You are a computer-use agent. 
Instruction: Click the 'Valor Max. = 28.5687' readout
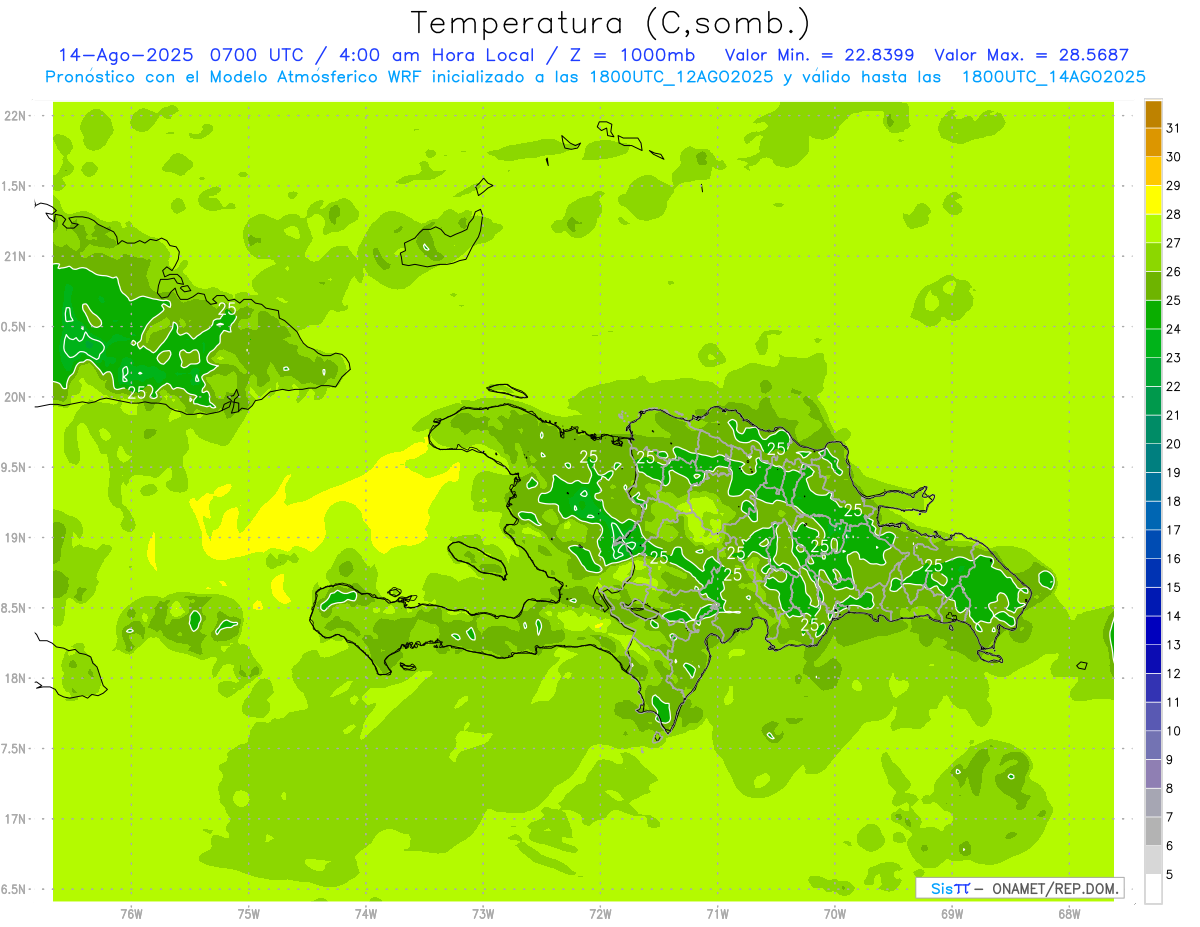pyautogui.click(x=1031, y=55)
